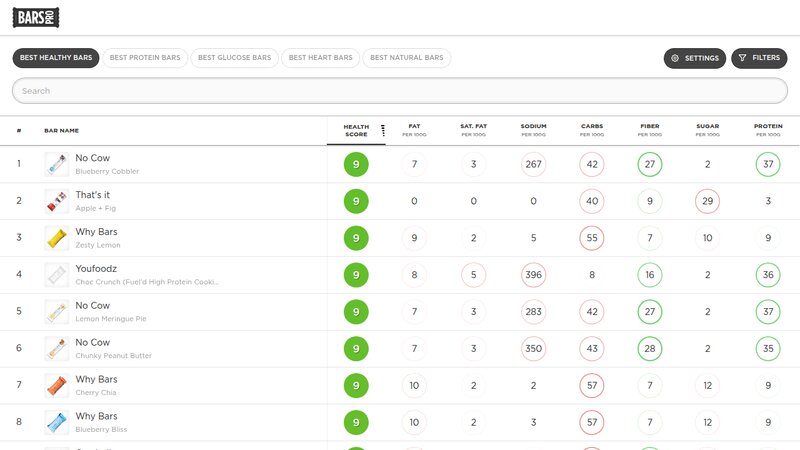Sort by Sat. Fat column header
Screen dimensions: 800x450
pyautogui.click(x=473, y=130)
